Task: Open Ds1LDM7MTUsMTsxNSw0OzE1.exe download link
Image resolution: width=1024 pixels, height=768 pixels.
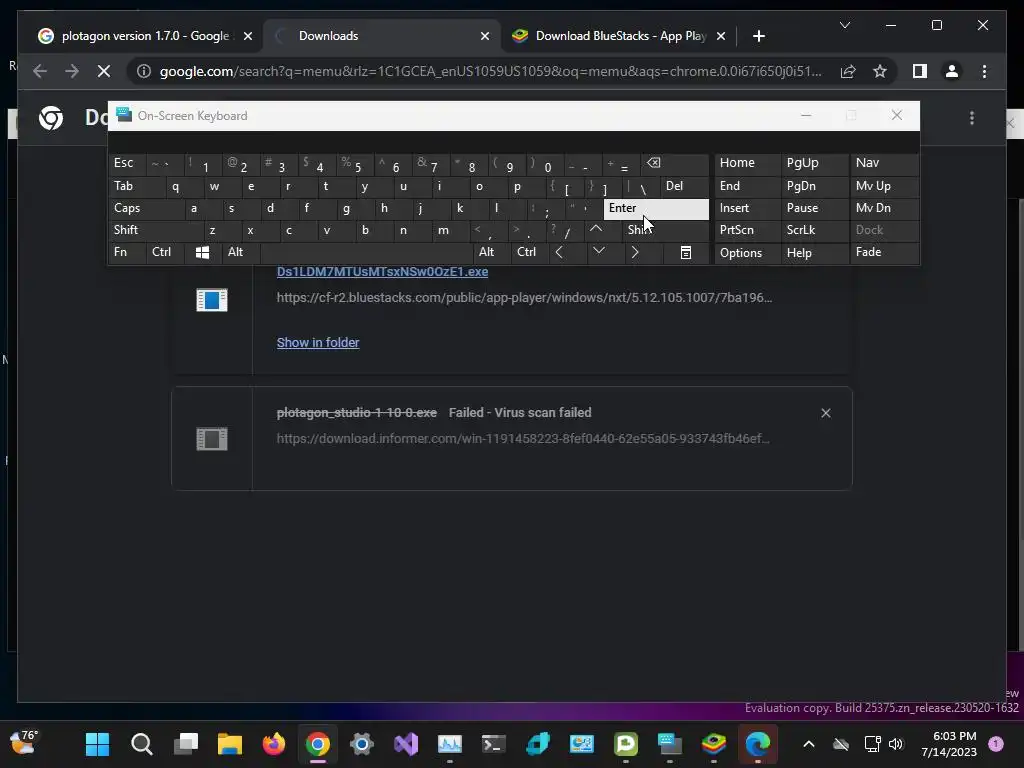Action: click(382, 272)
